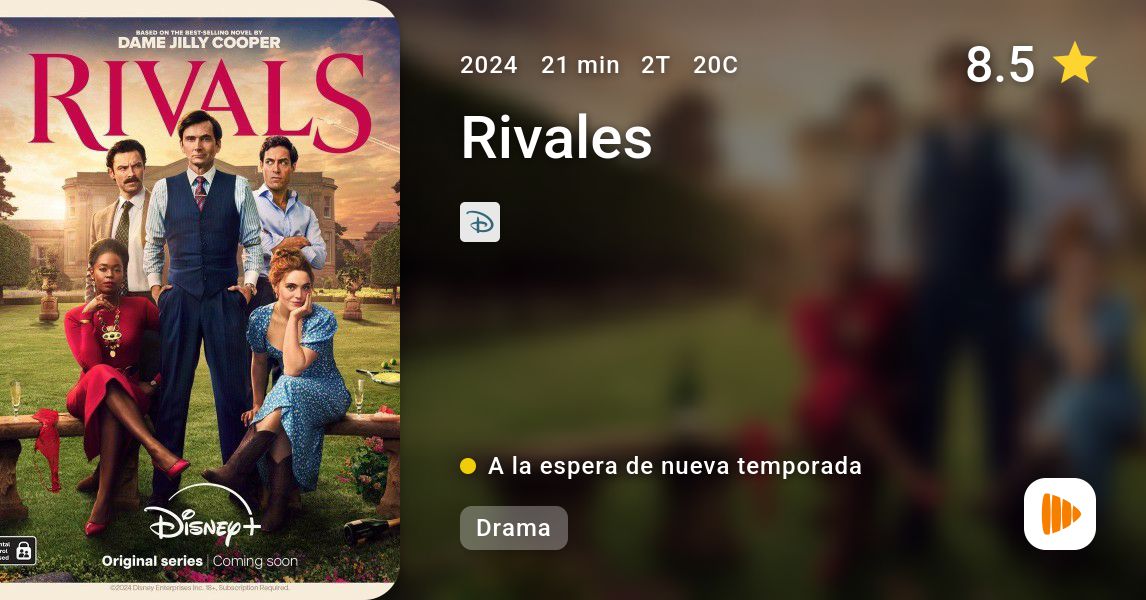The height and width of the screenshot is (600, 1146).
Task: Click 'A la espera de nueva temporada' status
Action: [x=675, y=466]
